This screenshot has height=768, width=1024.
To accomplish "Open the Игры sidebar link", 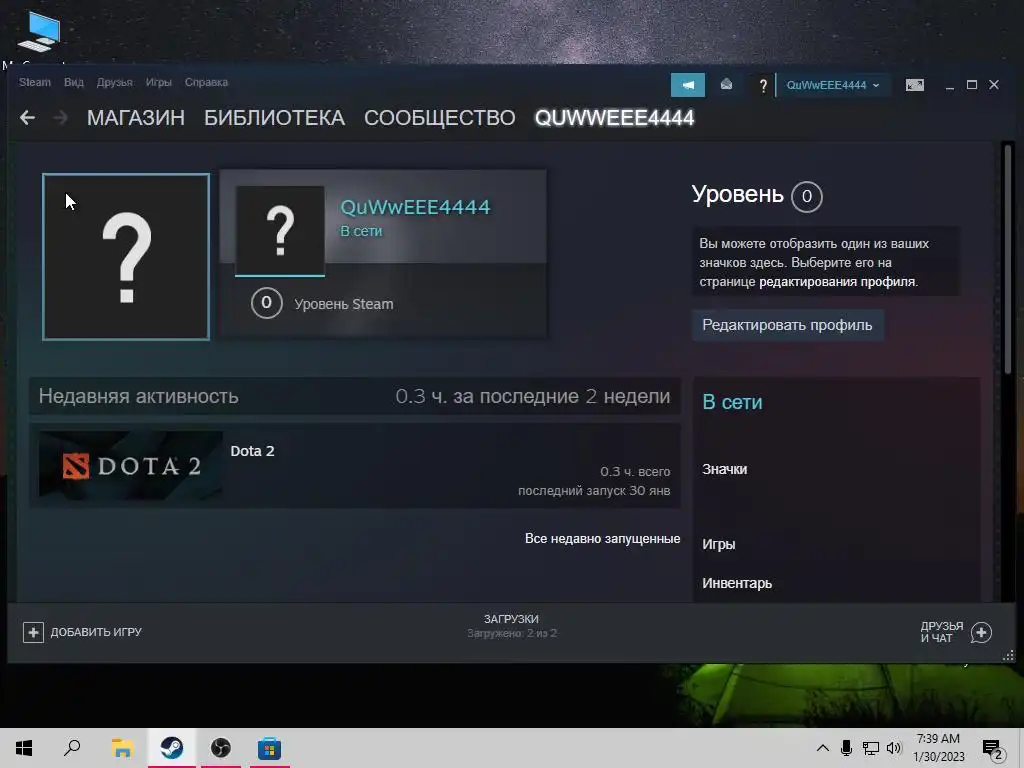I will (719, 544).
